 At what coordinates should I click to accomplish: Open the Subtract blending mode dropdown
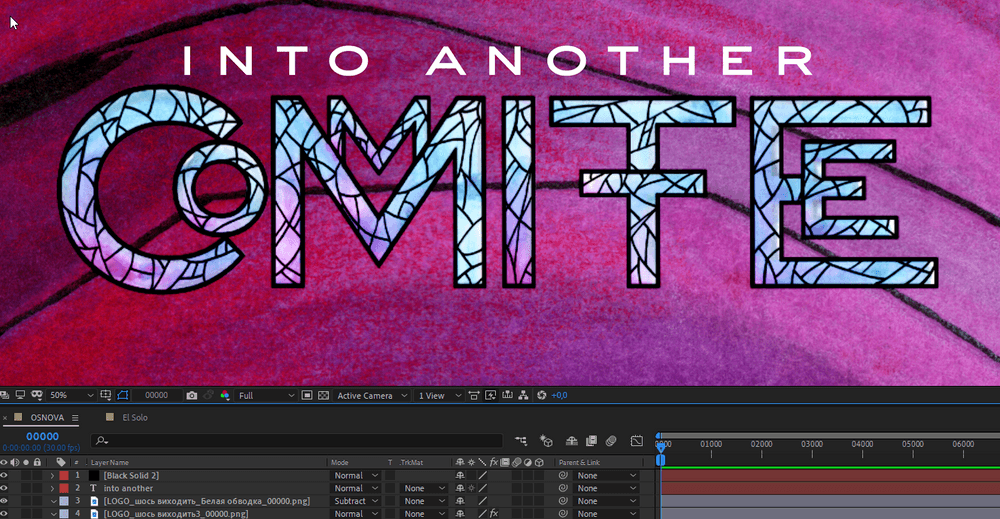coord(356,501)
